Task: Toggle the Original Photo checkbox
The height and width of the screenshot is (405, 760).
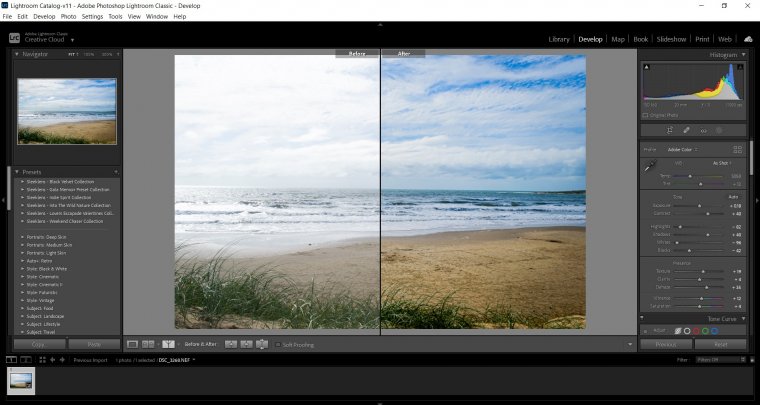Action: [x=645, y=115]
